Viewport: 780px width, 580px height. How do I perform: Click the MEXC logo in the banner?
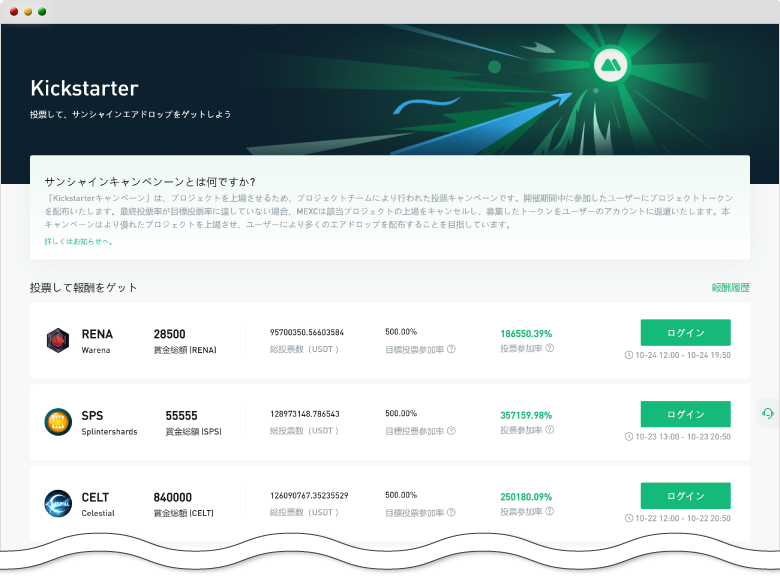(610, 65)
